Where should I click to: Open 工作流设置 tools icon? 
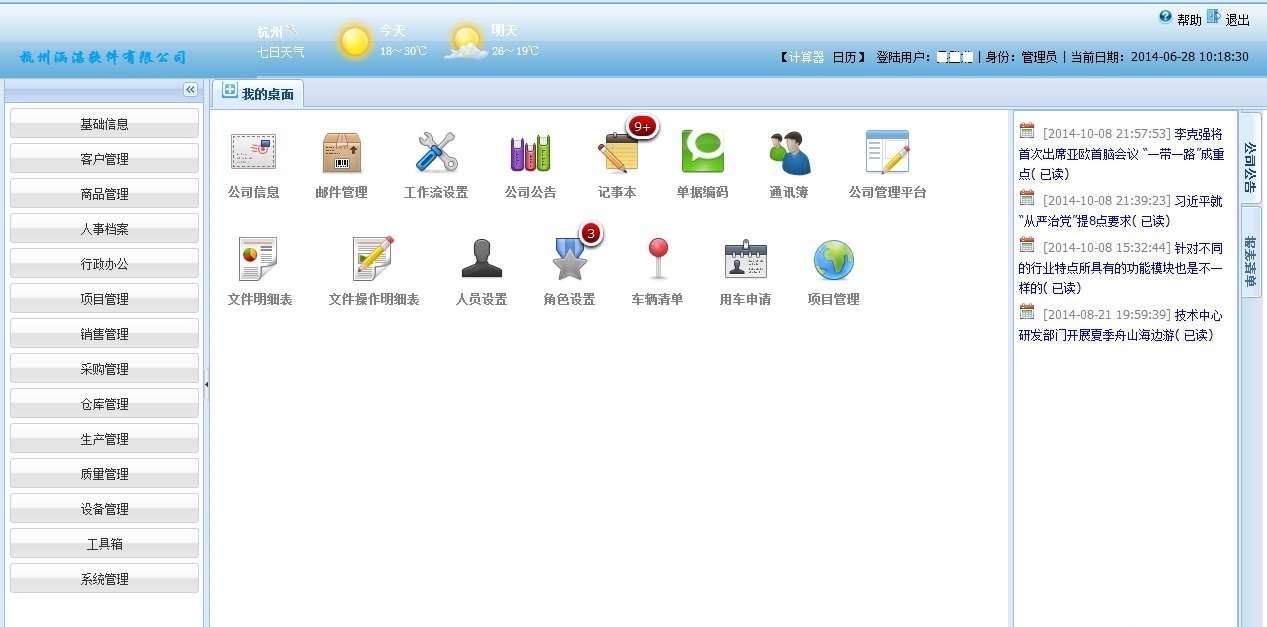[x=435, y=153]
